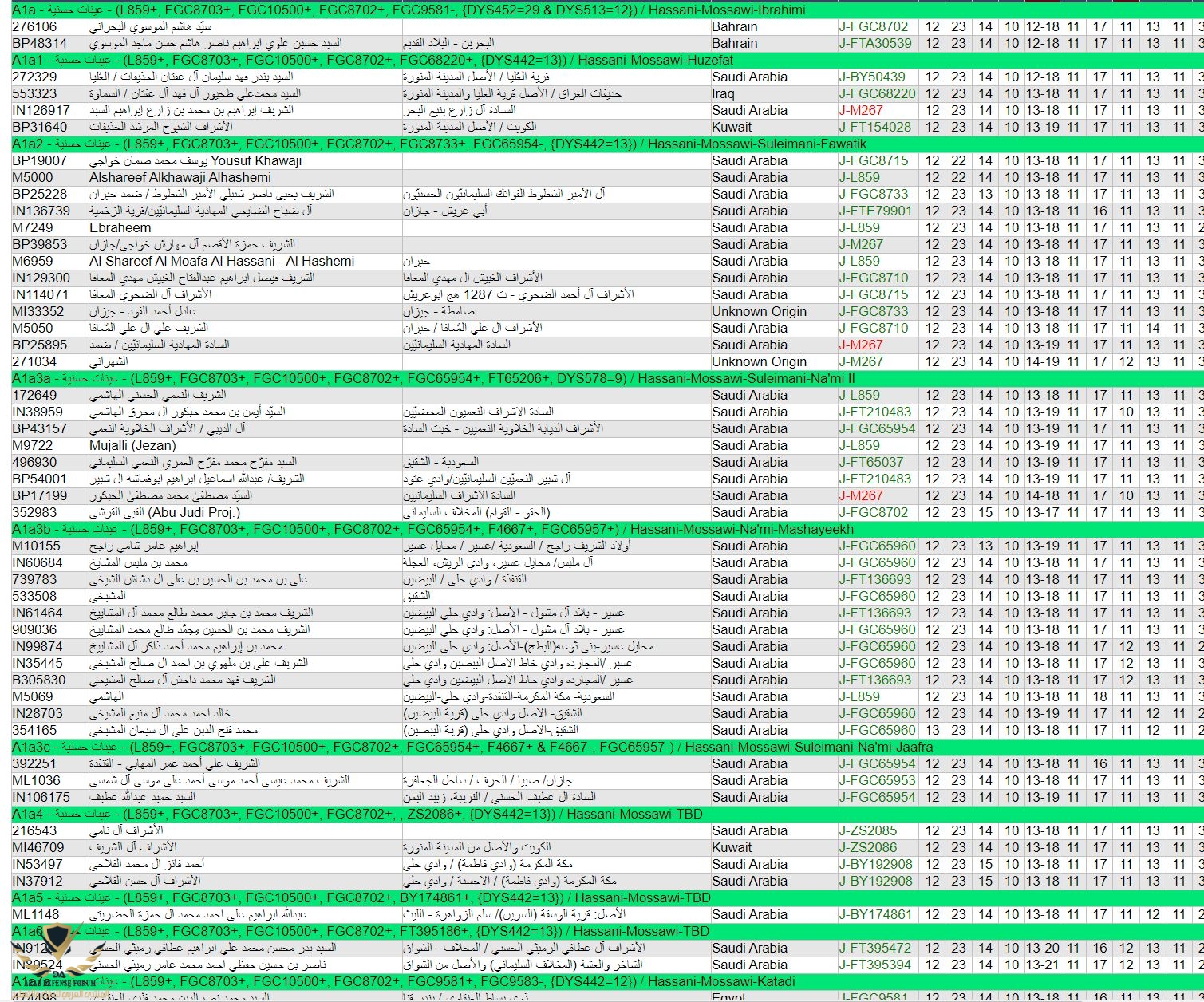
Task: Click kit number 216543
Action: click(x=34, y=831)
